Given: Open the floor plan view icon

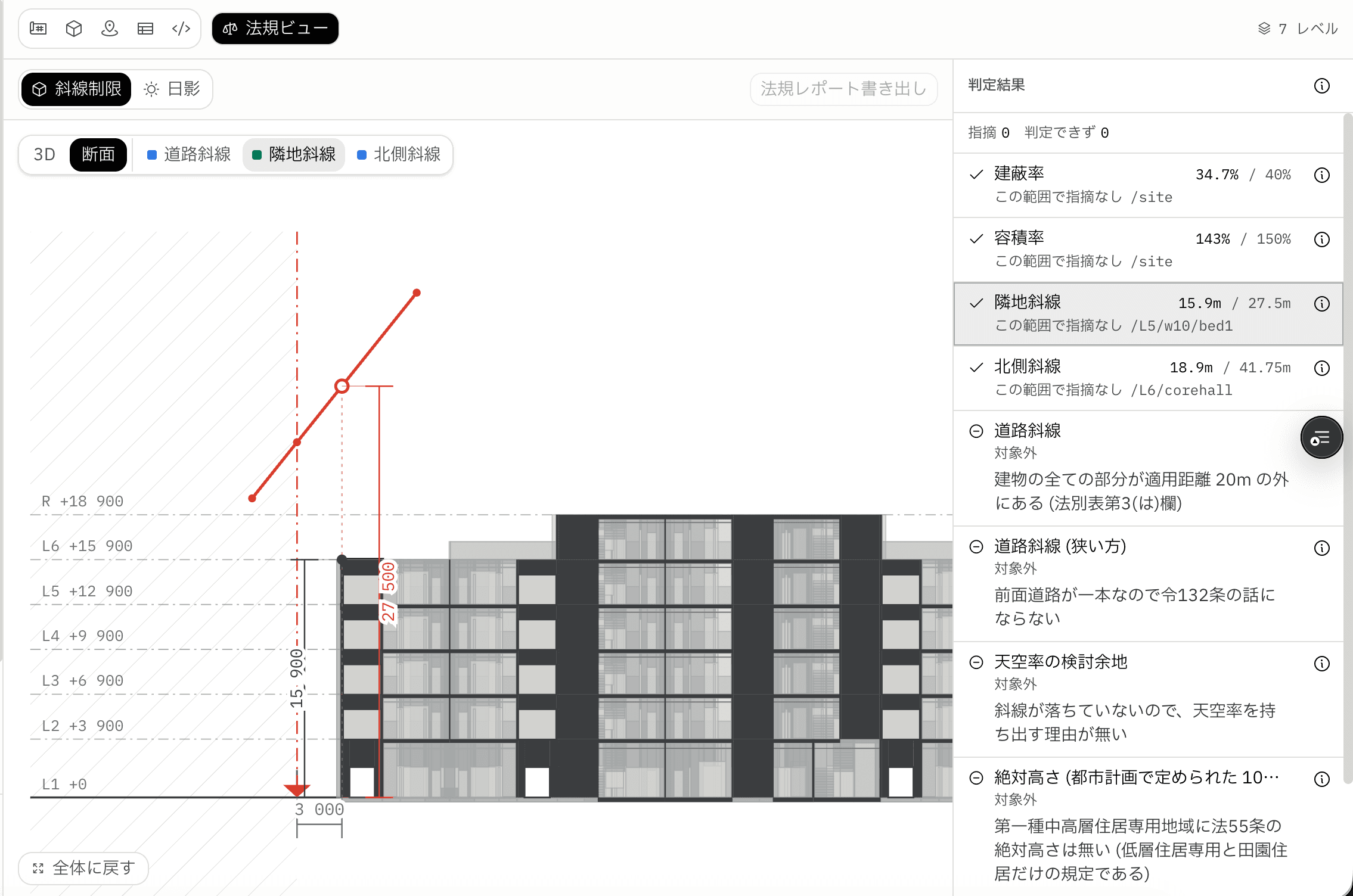Looking at the screenshot, I should [38, 29].
